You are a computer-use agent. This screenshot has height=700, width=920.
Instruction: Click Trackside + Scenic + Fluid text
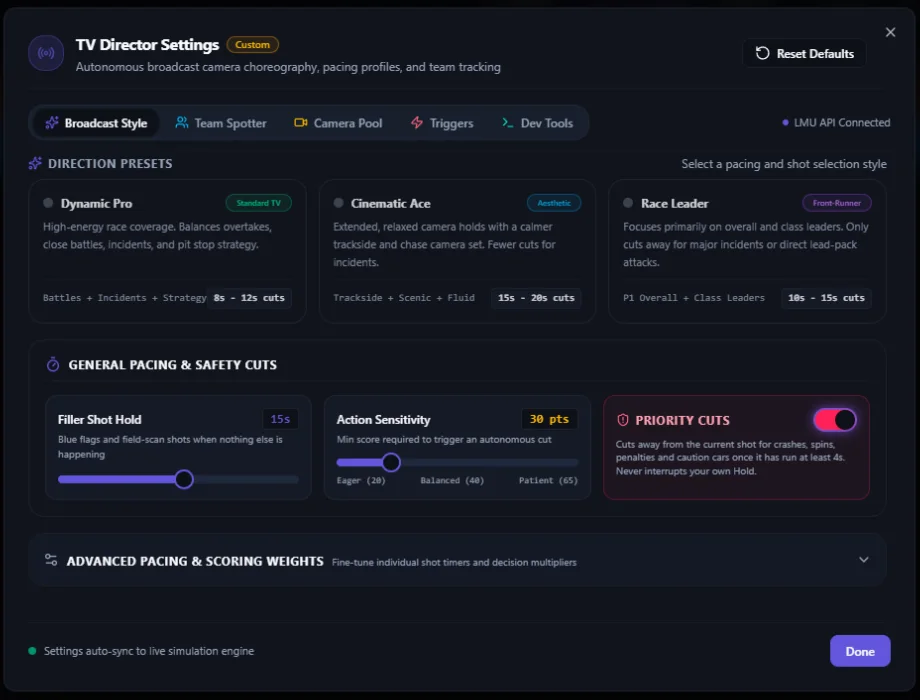click(x=404, y=297)
